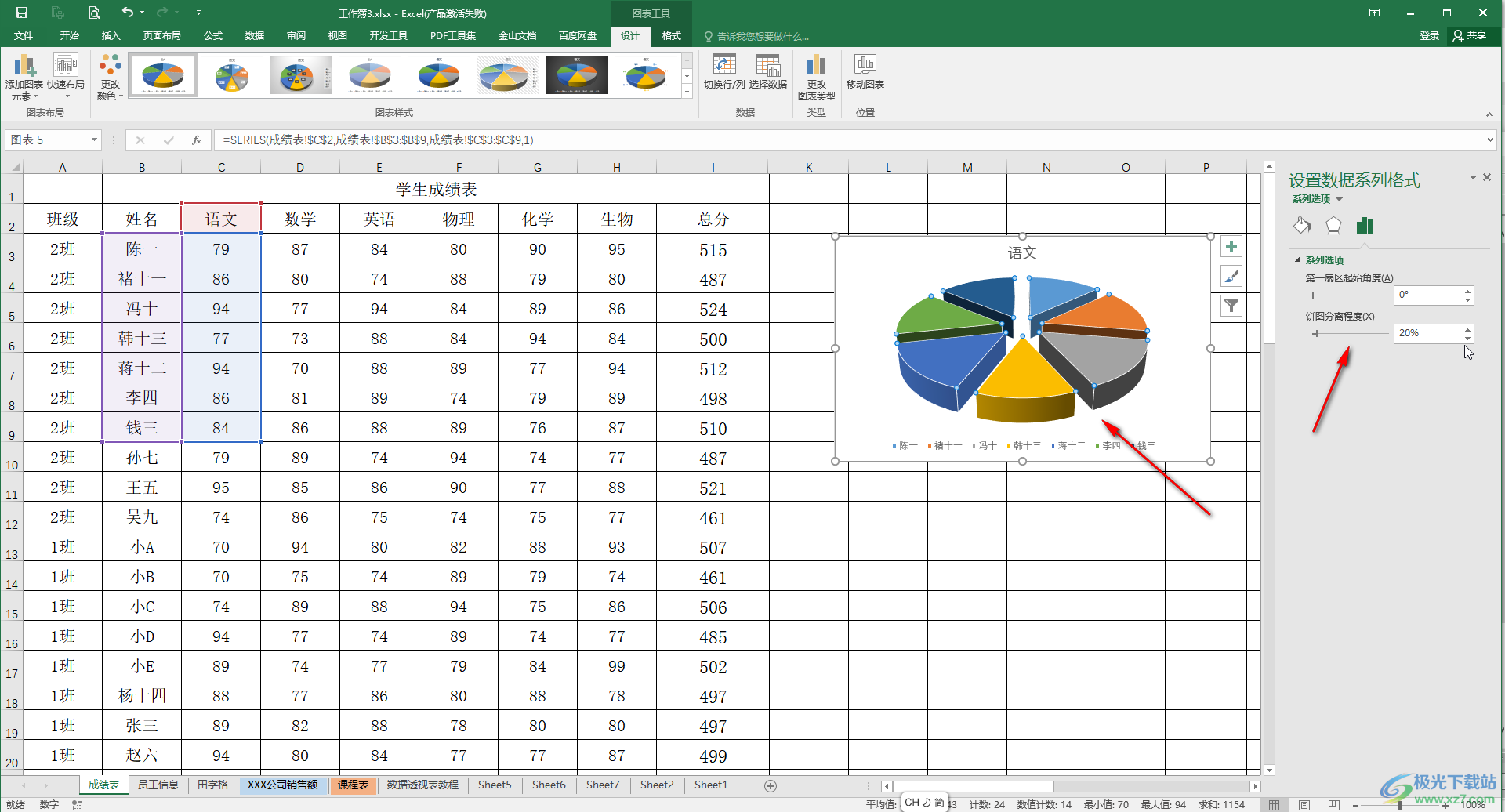This screenshot has width=1505, height=812.
Task: Click the pie explosion slider
Action: coord(1350,334)
